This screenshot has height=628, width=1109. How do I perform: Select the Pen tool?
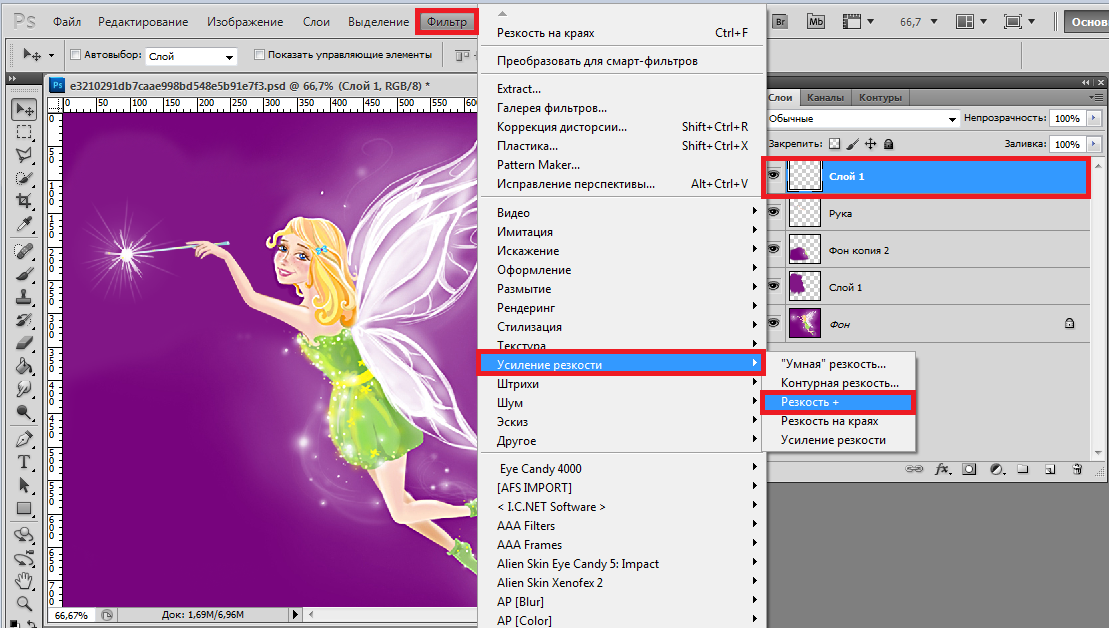click(x=24, y=438)
